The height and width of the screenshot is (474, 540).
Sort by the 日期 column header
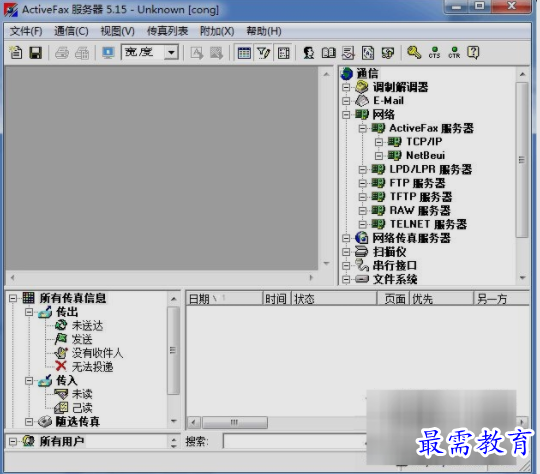point(225,299)
